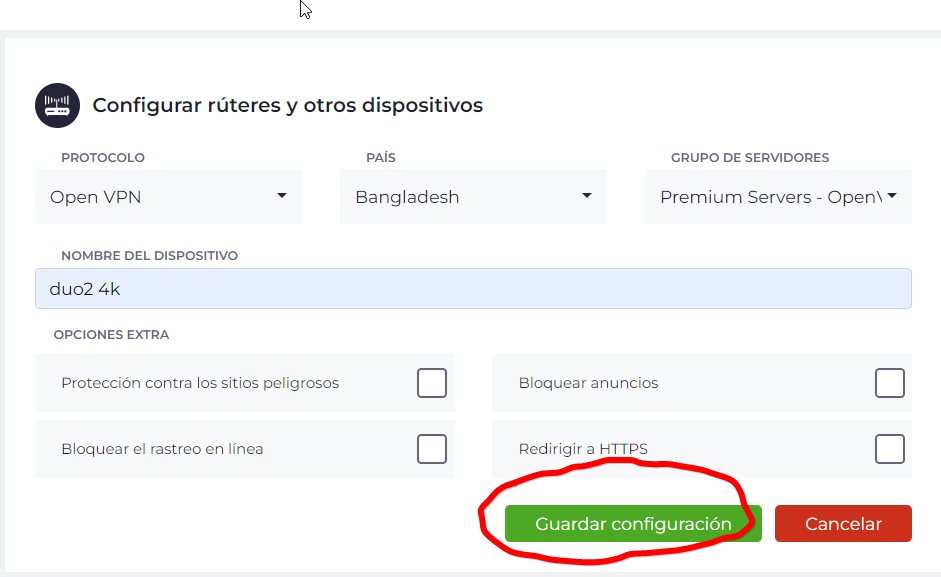941x577 pixels.
Task: Click the Bloquear el rastreo en línea text
Action: 162,449
